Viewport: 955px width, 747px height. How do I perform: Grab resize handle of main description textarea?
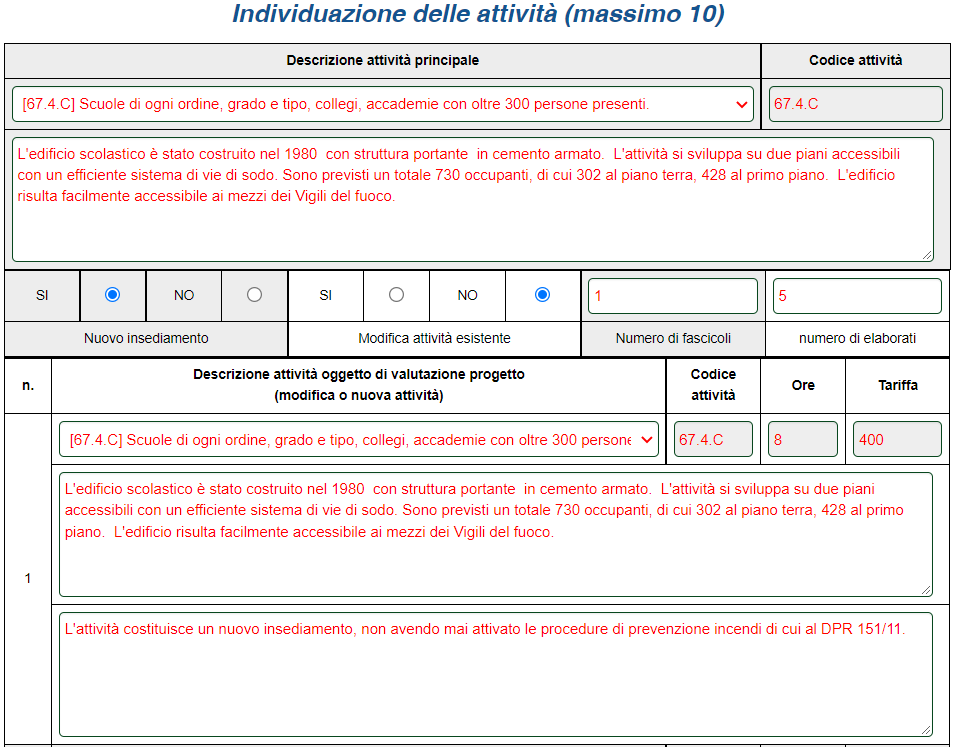coord(927,255)
